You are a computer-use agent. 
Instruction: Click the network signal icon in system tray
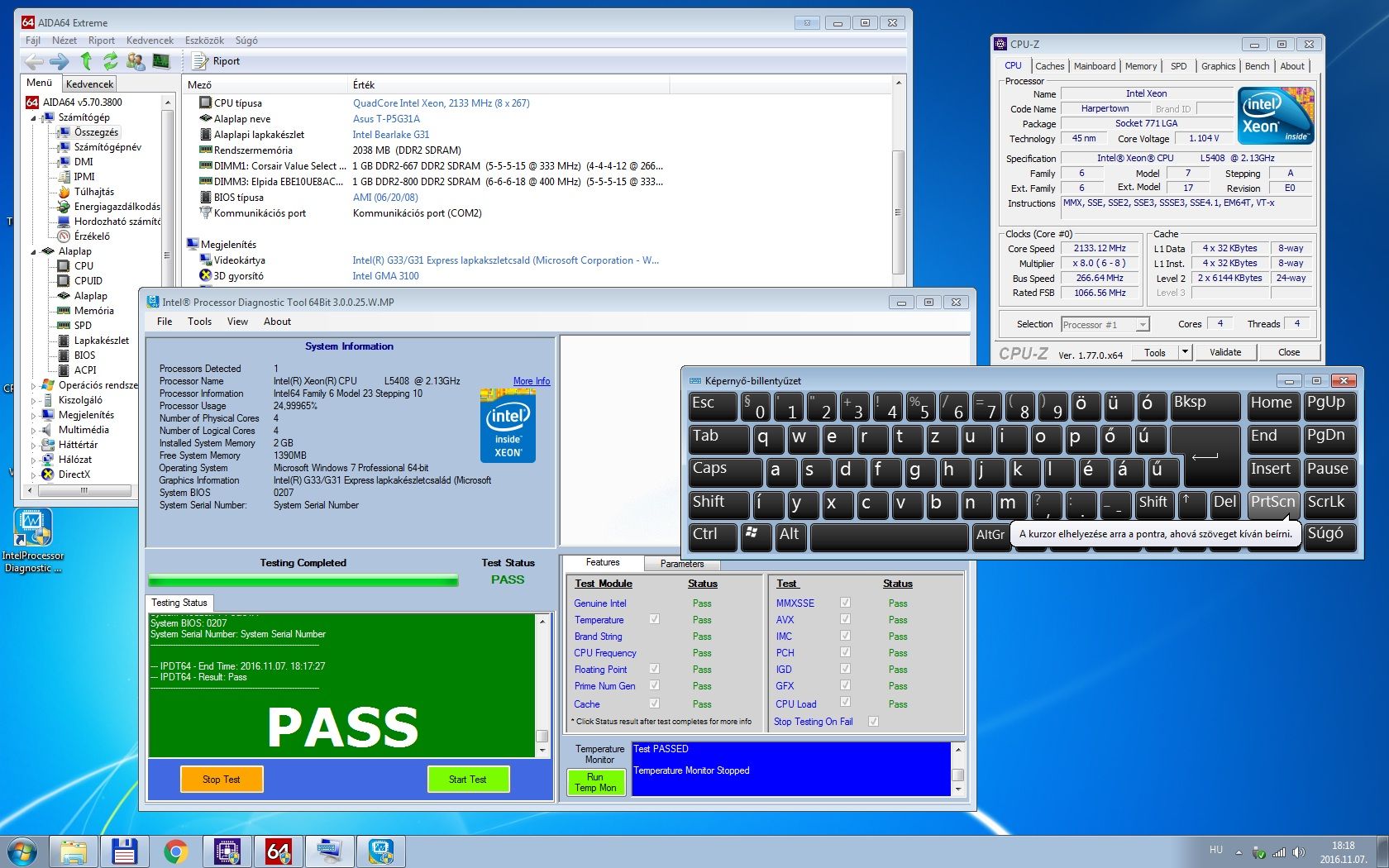click(x=1279, y=852)
